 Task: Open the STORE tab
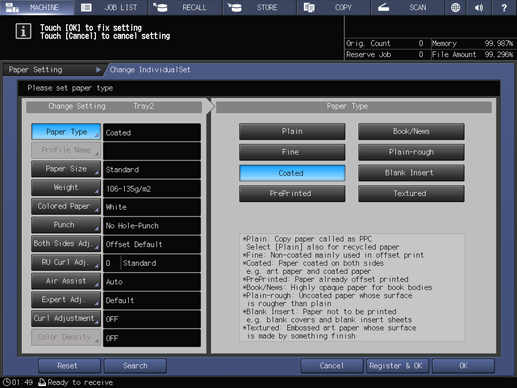[x=260, y=7]
